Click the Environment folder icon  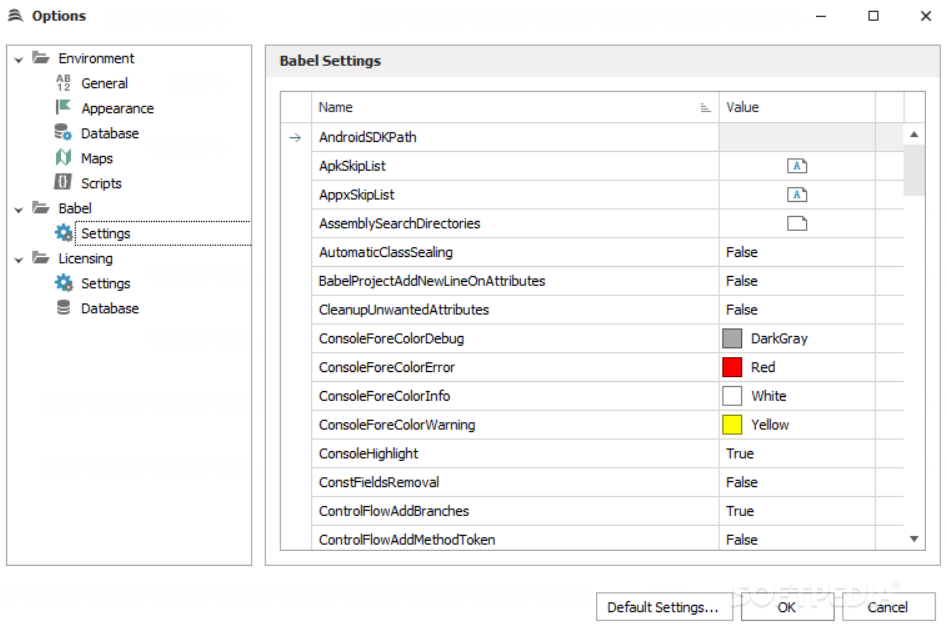[x=40, y=58]
